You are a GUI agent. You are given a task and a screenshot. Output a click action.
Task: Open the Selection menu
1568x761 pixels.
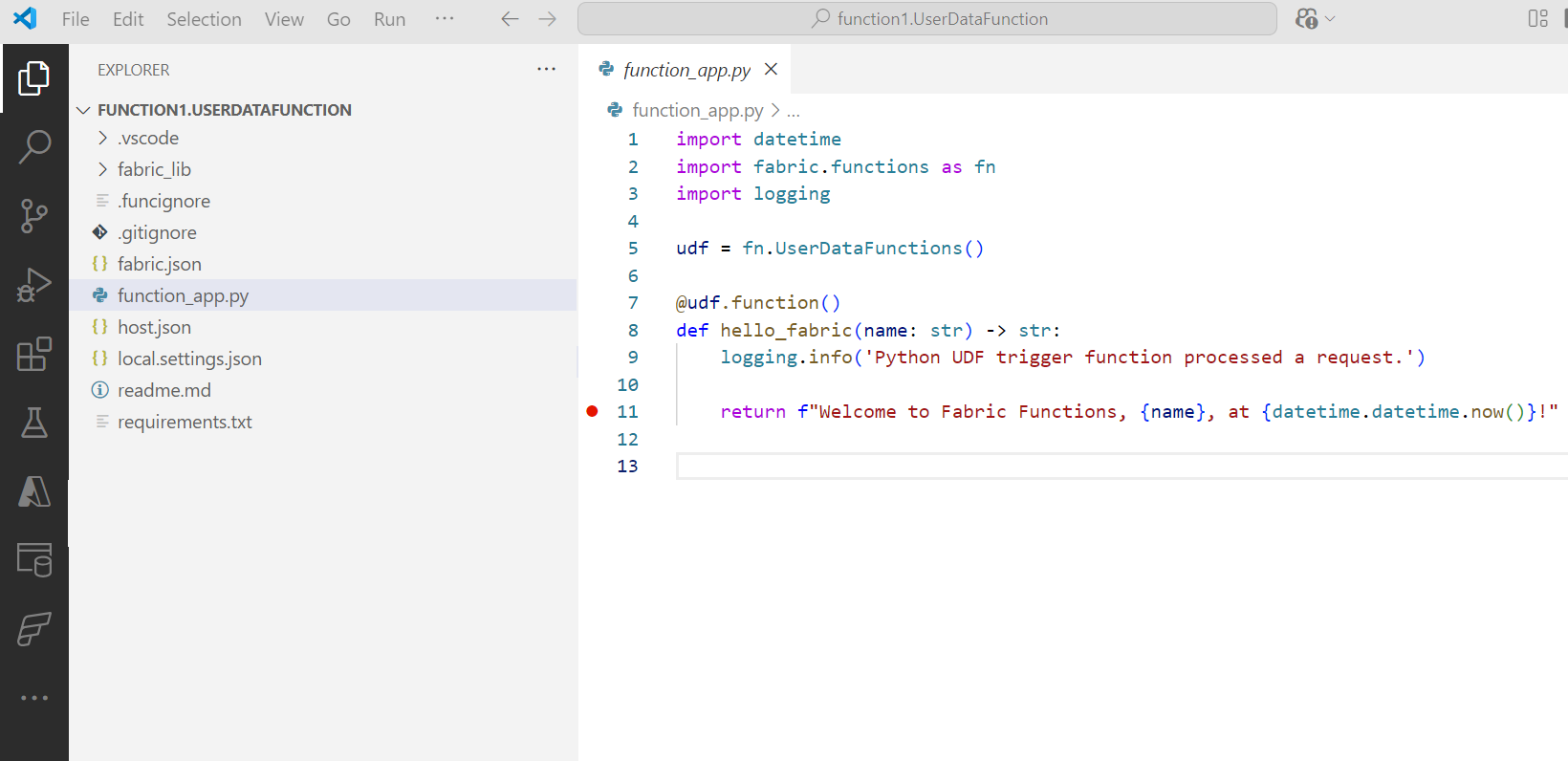[x=204, y=19]
